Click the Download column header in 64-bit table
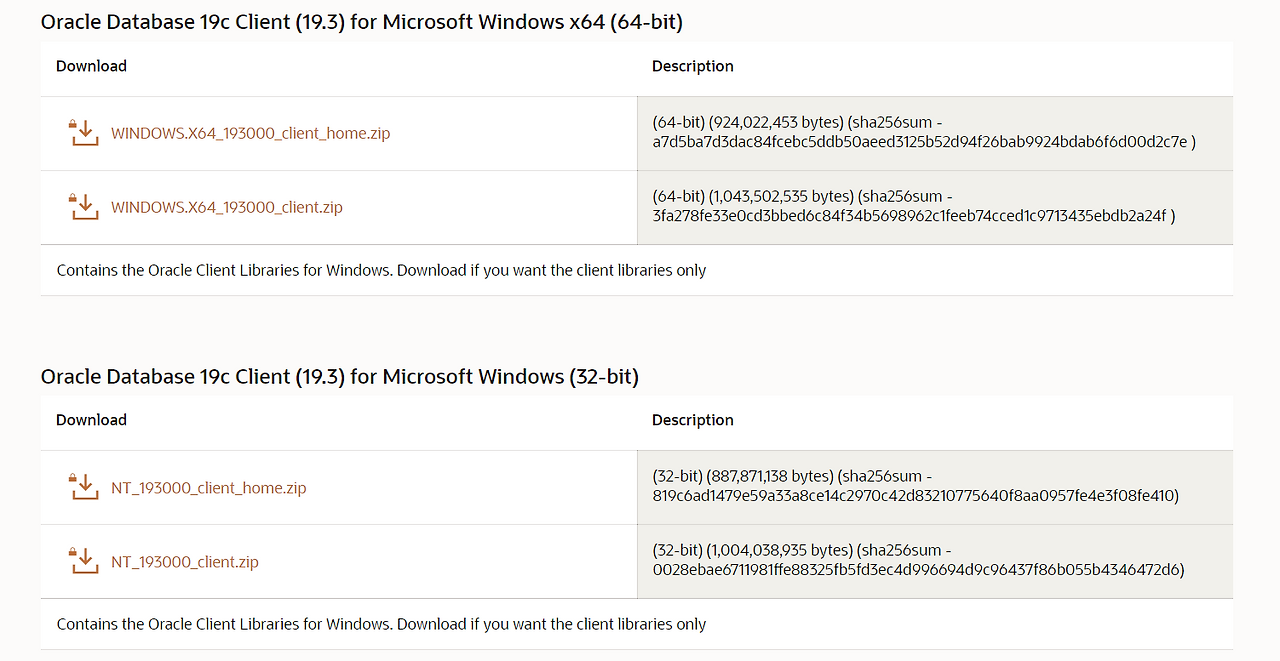Image resolution: width=1280 pixels, height=661 pixels. pyautogui.click(x=91, y=66)
